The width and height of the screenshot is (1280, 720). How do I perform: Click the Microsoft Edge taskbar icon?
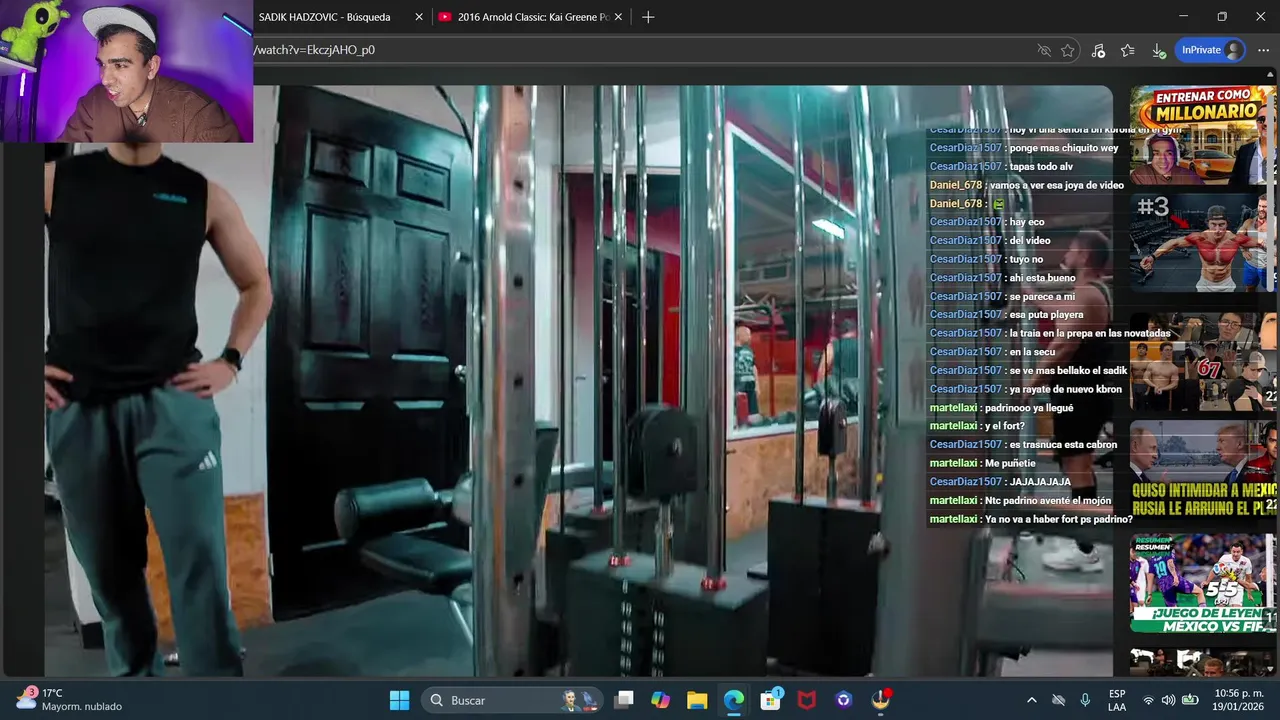[734, 700]
